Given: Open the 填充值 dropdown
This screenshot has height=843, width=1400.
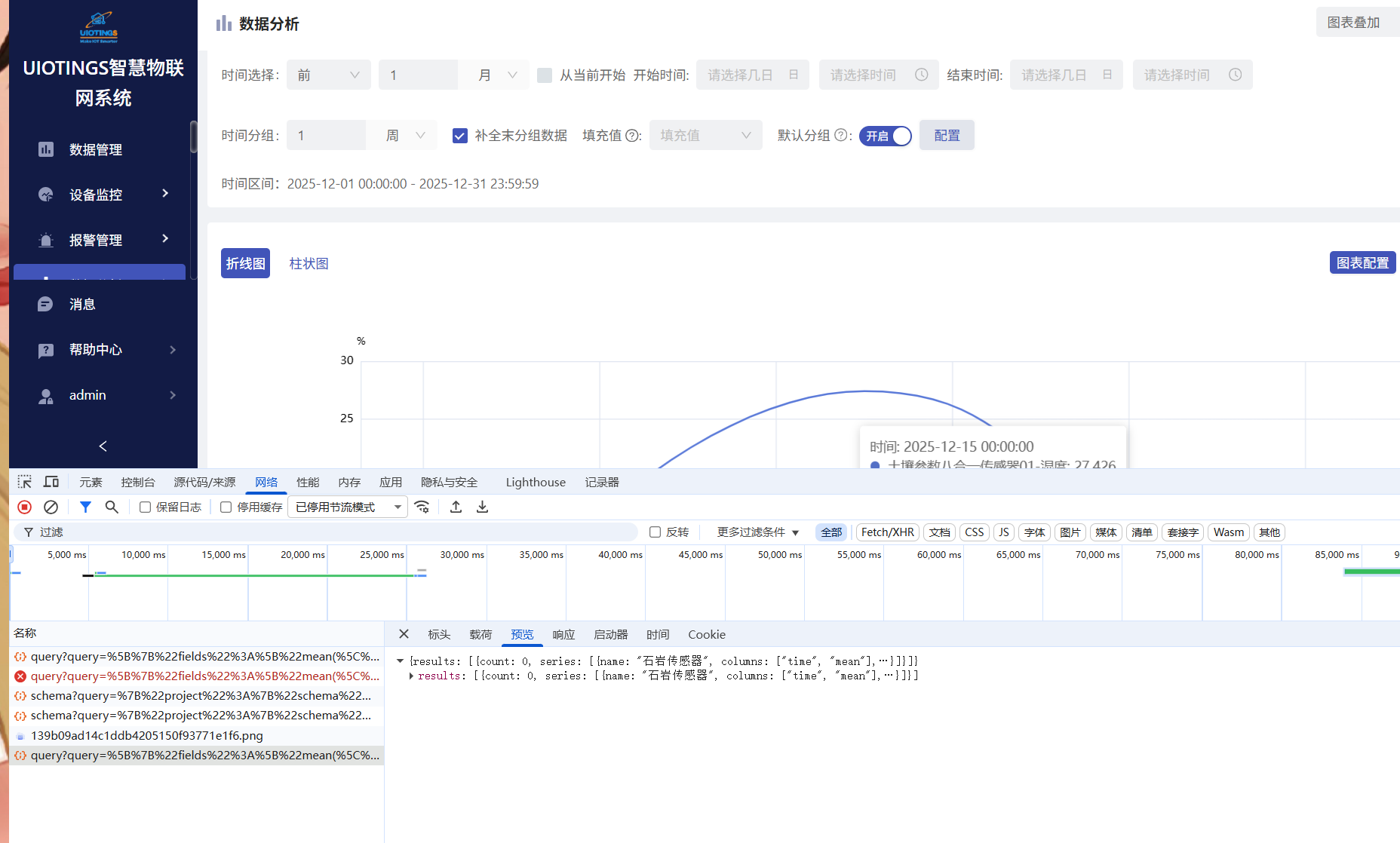Looking at the screenshot, I should click(705, 136).
